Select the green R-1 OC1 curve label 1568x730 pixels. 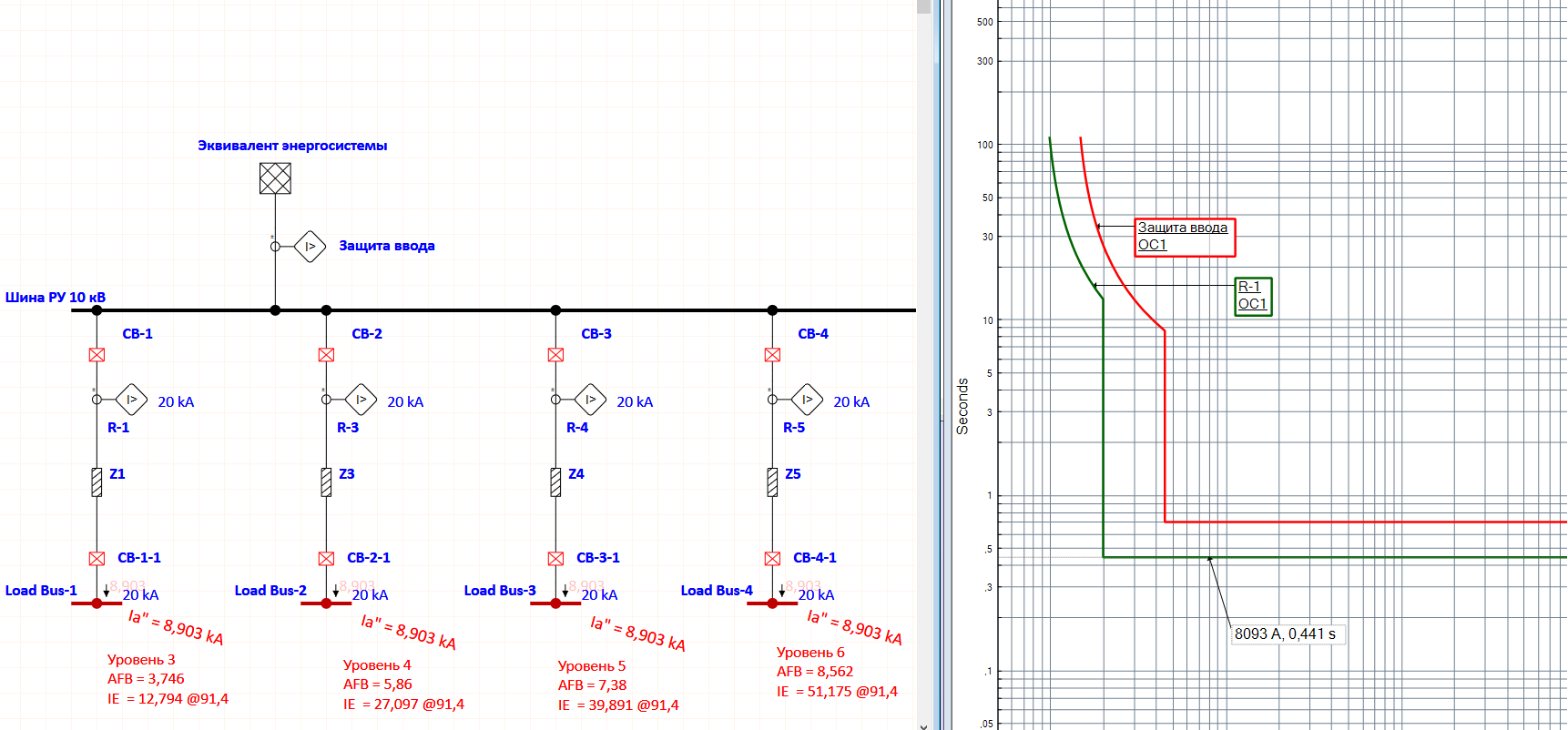[1253, 296]
